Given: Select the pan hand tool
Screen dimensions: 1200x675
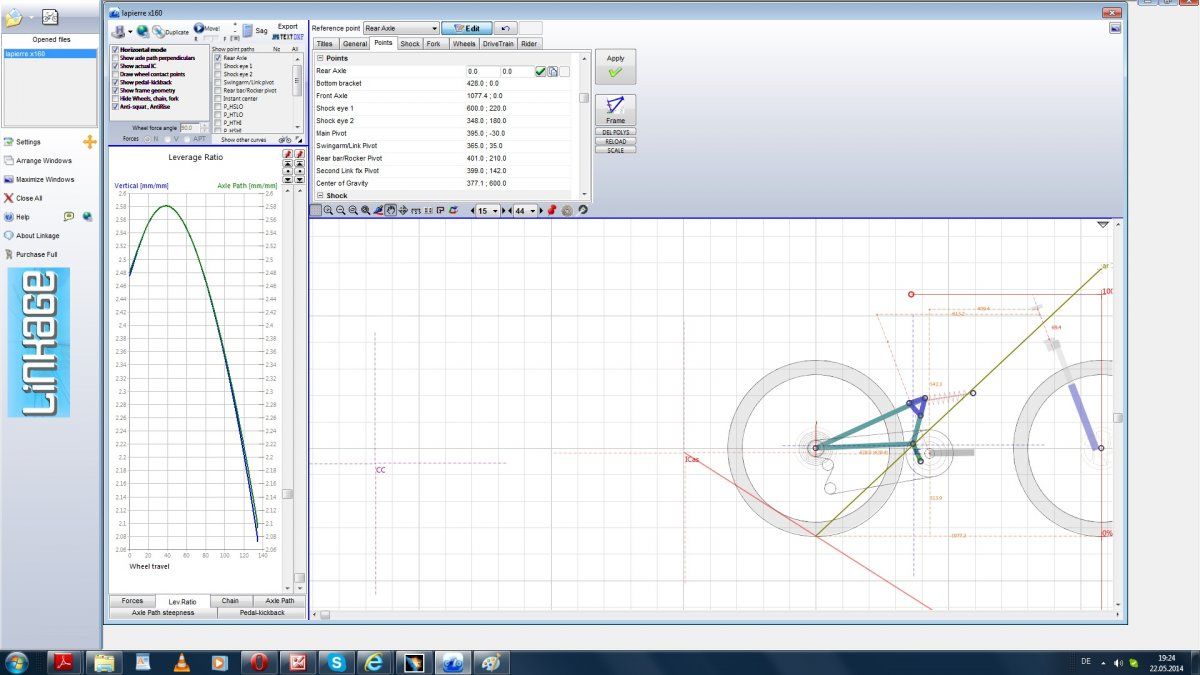Looking at the screenshot, I should pyautogui.click(x=390, y=210).
